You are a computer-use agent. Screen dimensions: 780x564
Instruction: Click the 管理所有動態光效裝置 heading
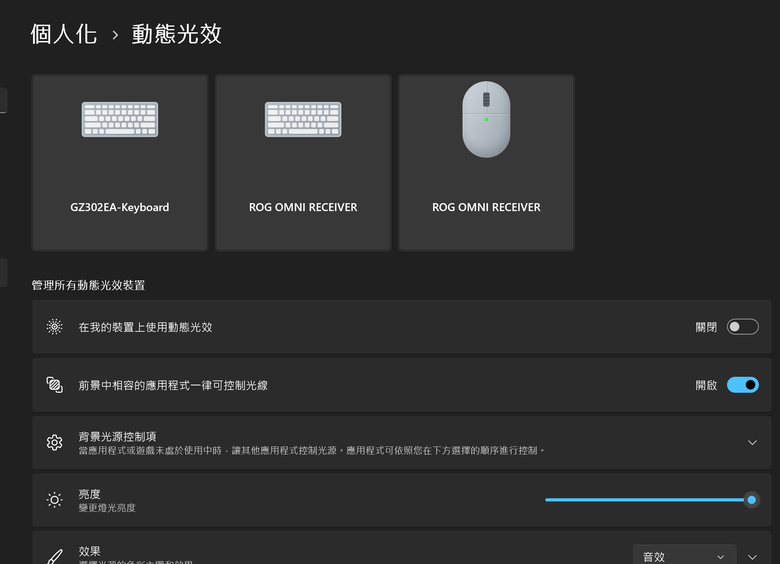[89, 285]
